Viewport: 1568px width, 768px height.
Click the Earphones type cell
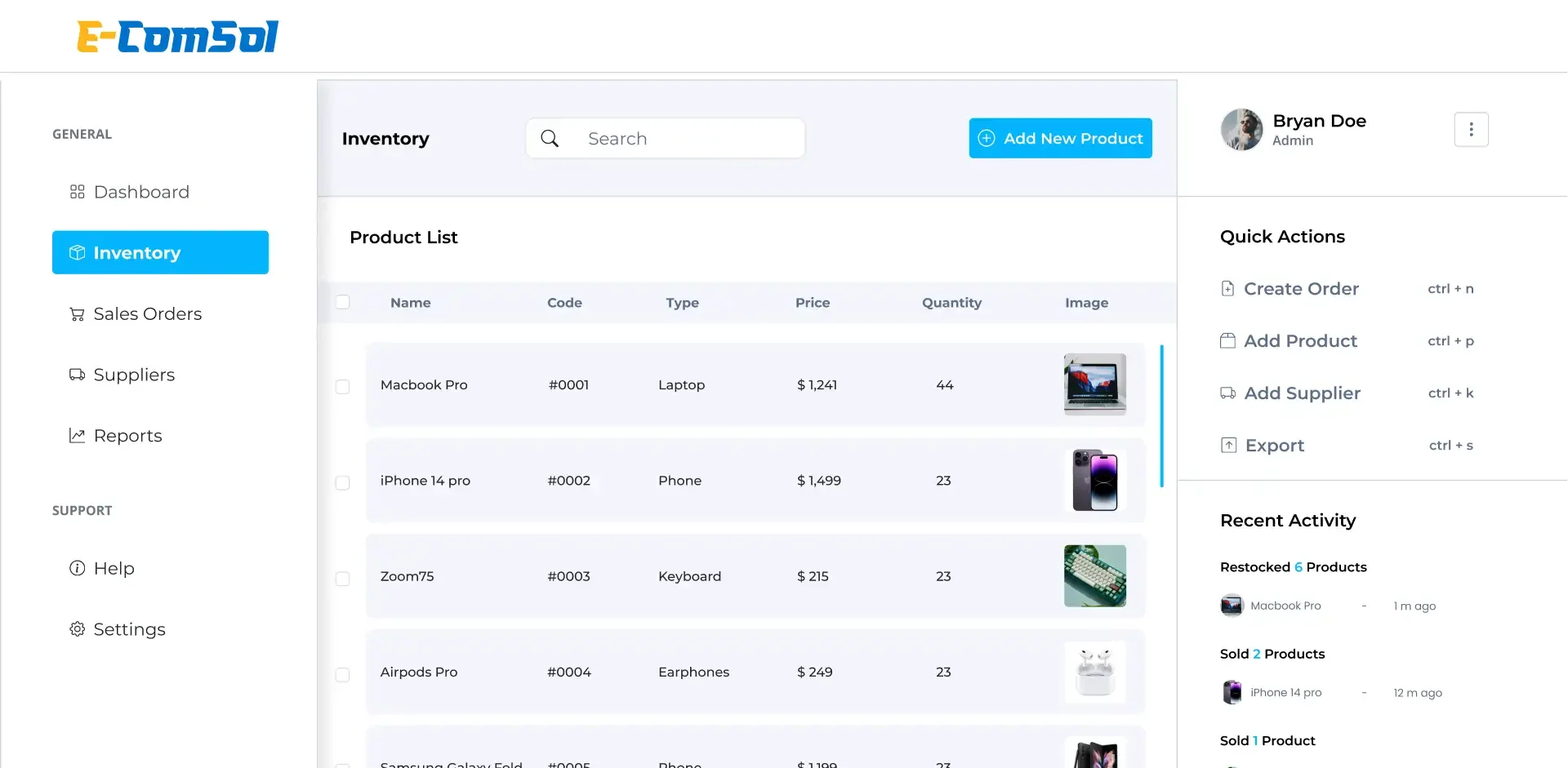[693, 672]
